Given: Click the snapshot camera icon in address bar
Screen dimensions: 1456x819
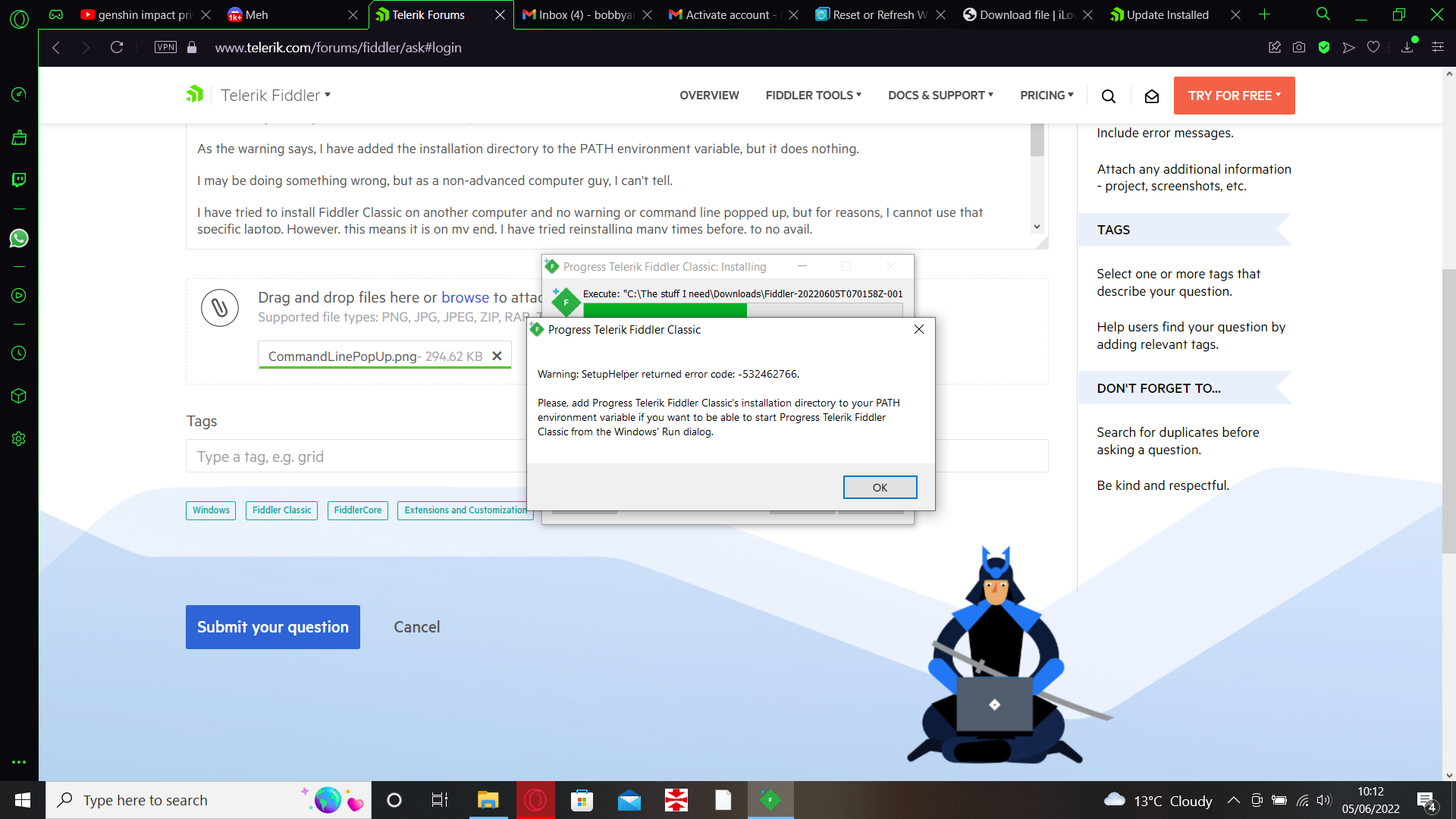Looking at the screenshot, I should [x=1299, y=48].
